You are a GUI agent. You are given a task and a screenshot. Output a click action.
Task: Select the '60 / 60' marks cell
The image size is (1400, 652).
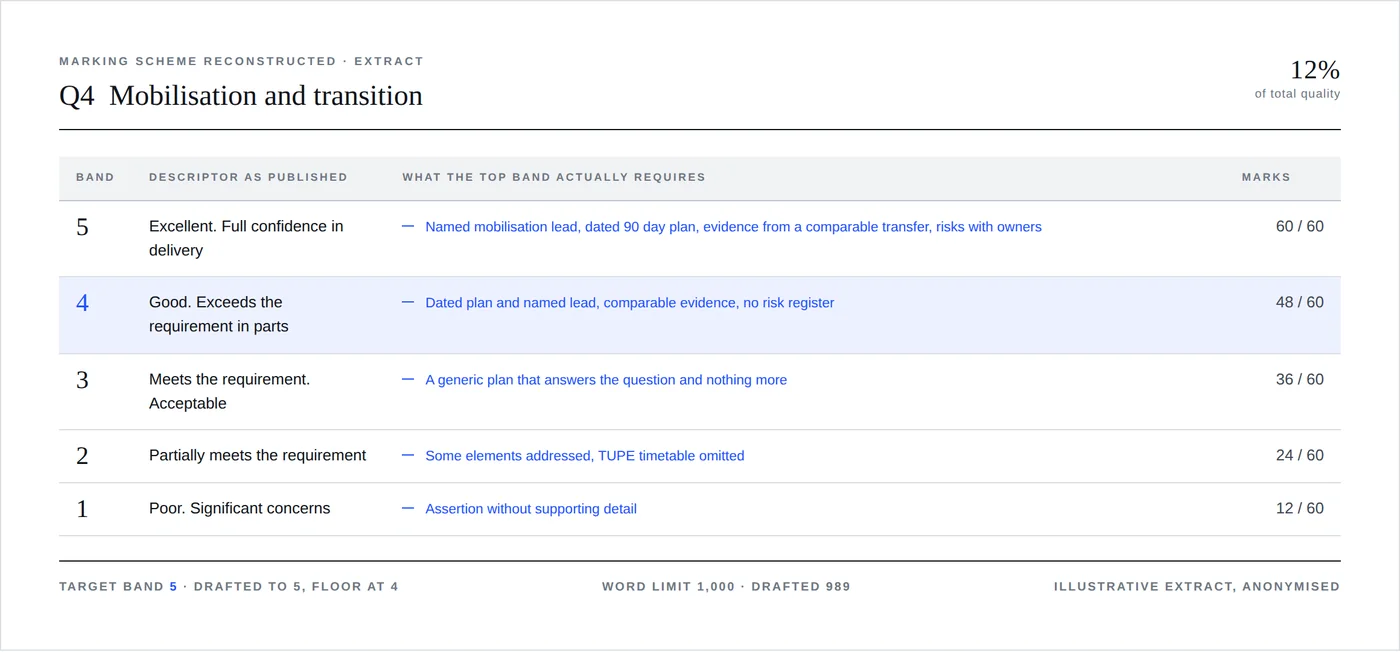(x=1299, y=226)
